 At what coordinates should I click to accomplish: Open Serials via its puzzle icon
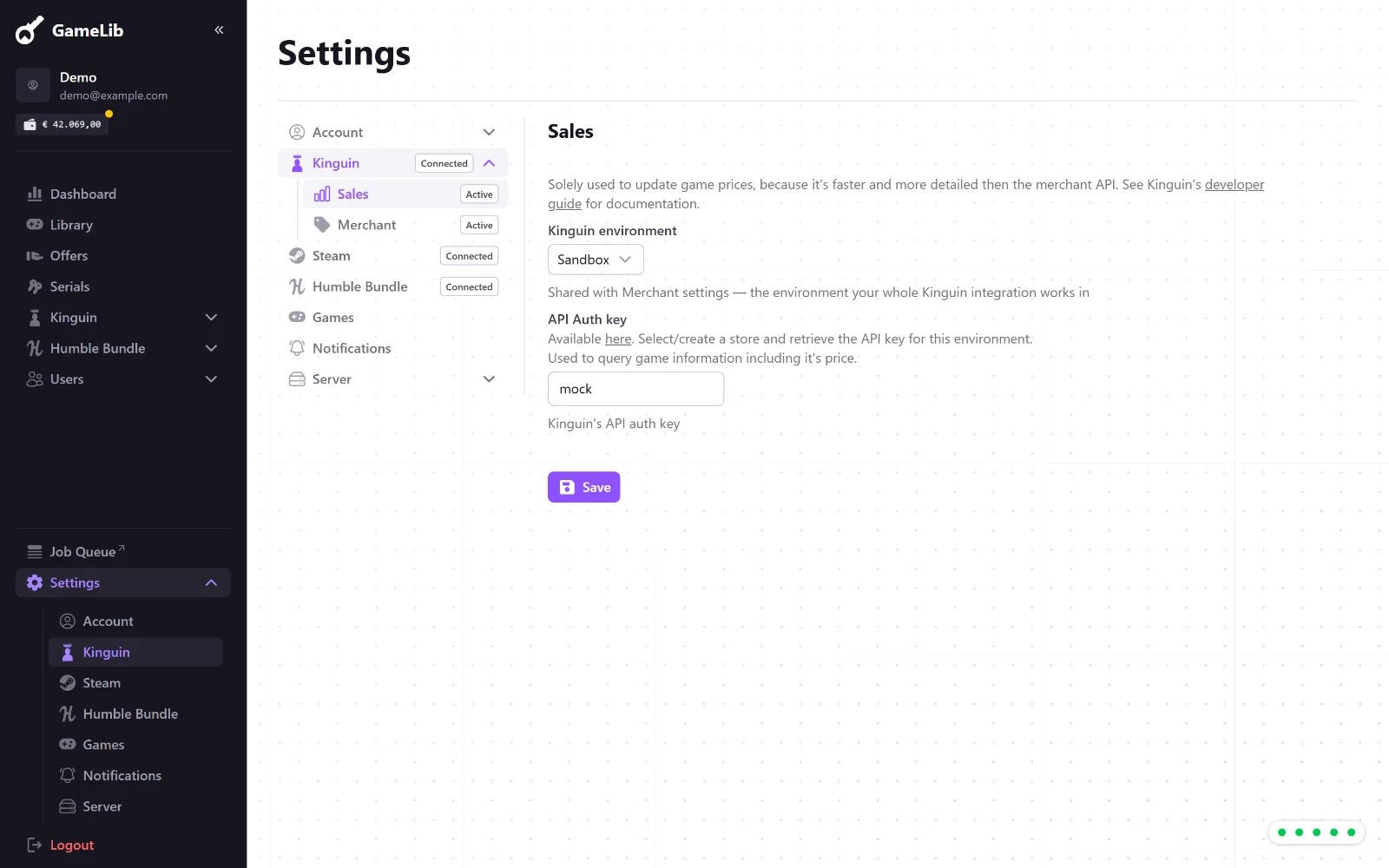pyautogui.click(x=35, y=286)
